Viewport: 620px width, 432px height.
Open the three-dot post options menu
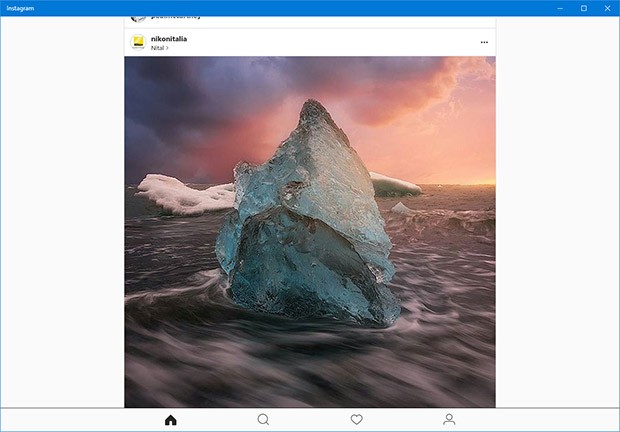tap(484, 42)
